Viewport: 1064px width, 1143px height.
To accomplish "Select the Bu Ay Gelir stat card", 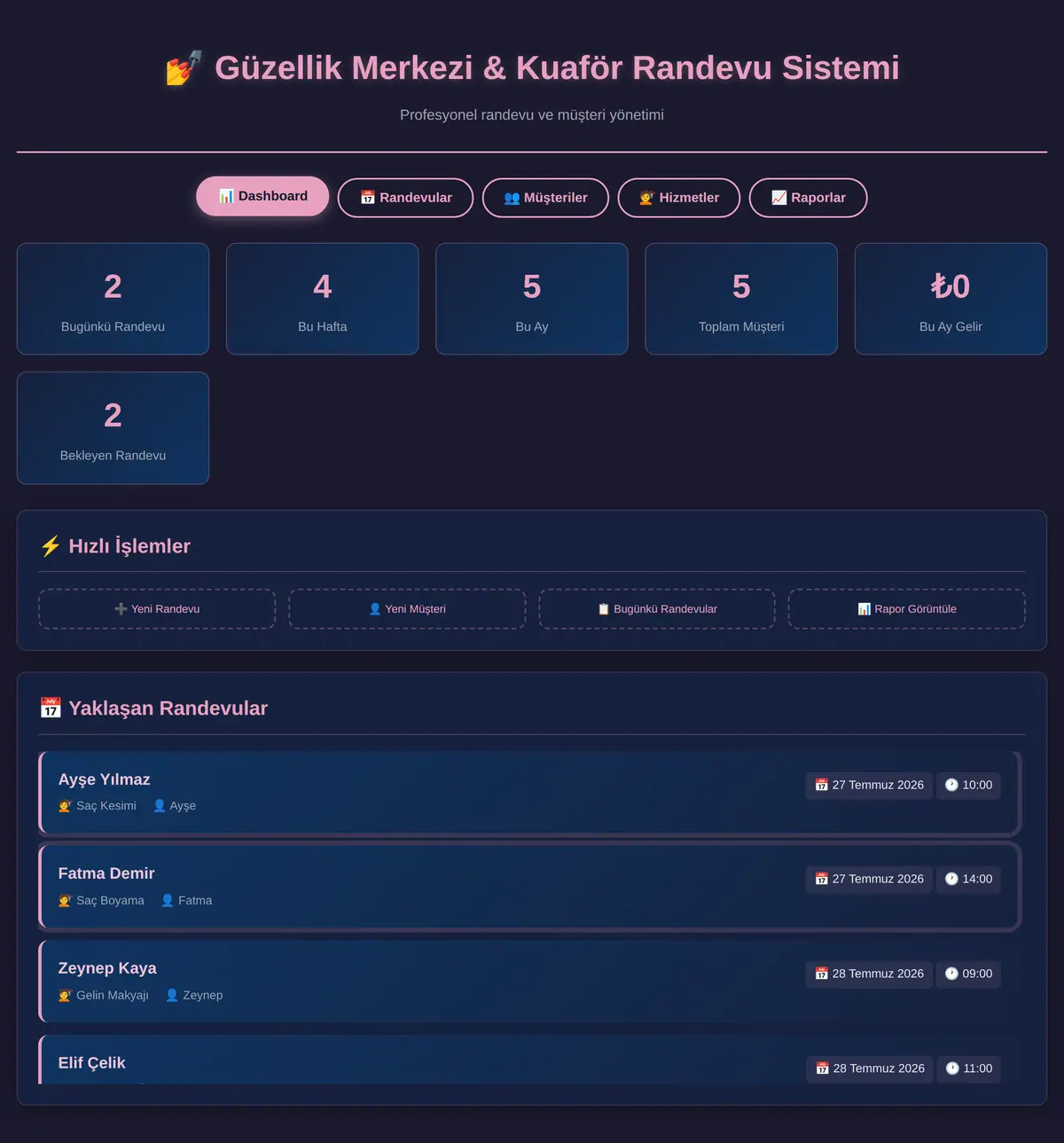I will point(951,299).
